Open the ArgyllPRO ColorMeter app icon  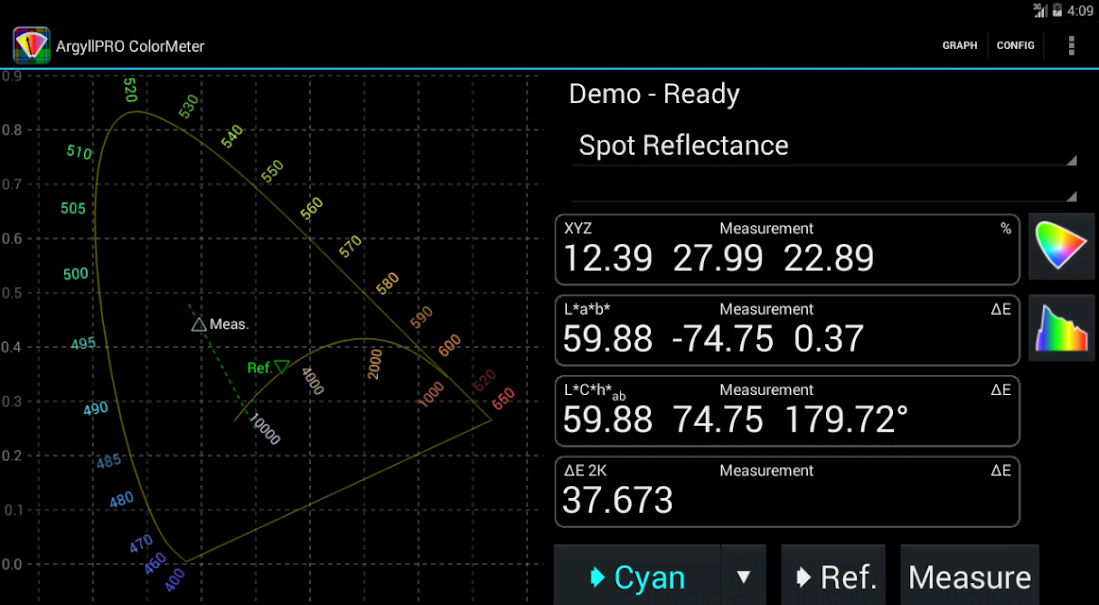click(32, 46)
